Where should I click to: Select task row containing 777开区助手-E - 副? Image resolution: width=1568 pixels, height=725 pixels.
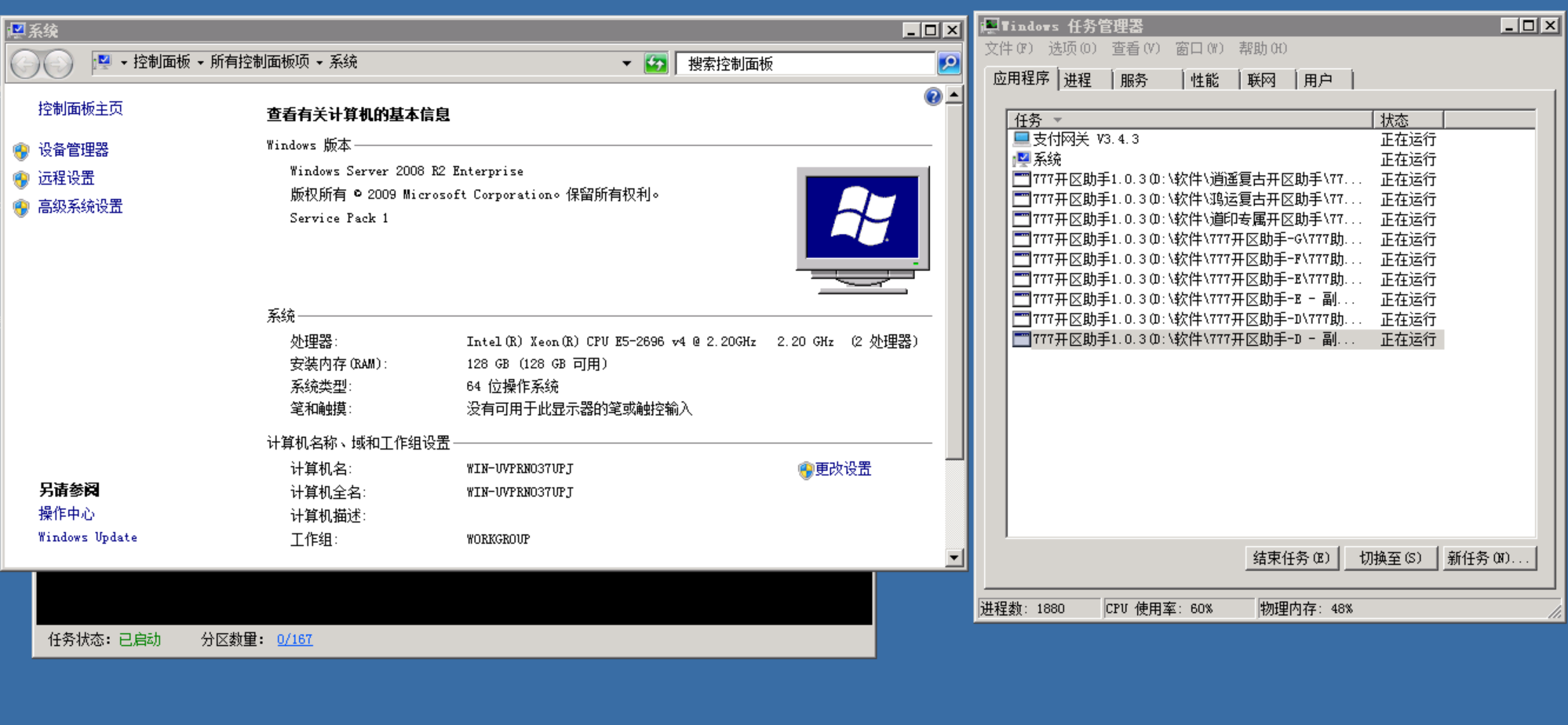tap(1227, 299)
